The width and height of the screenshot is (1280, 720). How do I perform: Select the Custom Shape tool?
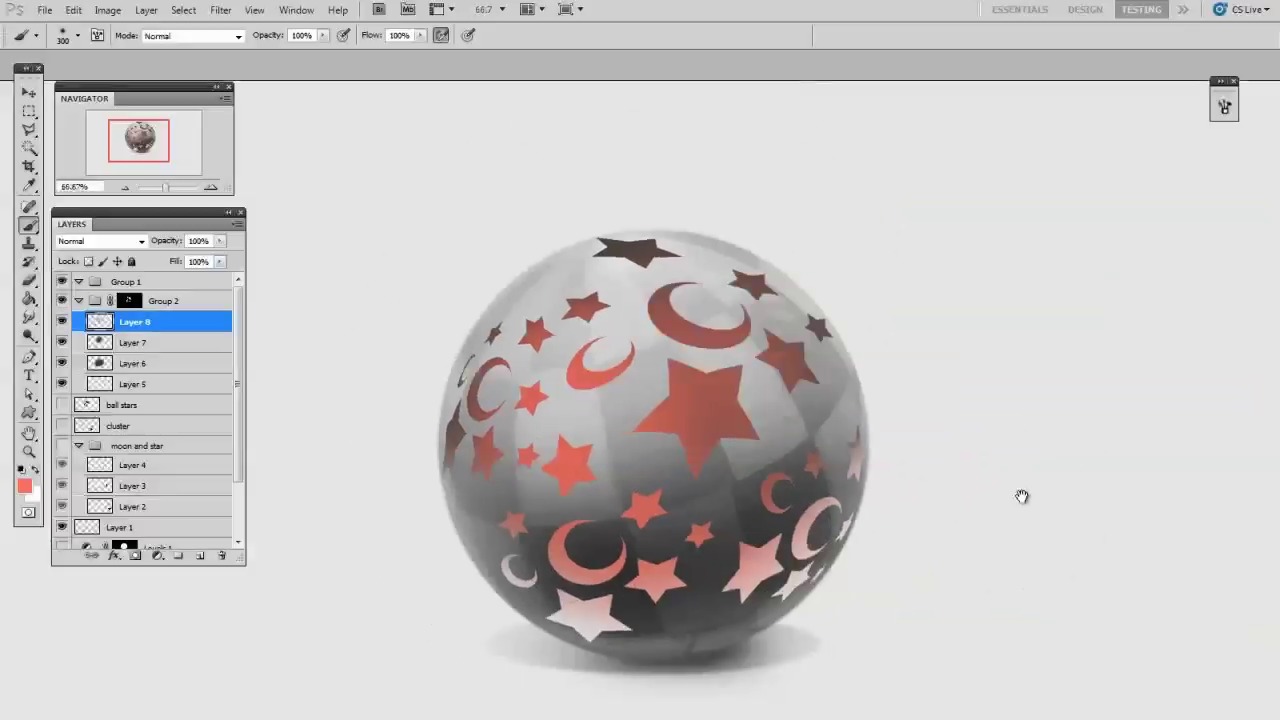[29, 412]
